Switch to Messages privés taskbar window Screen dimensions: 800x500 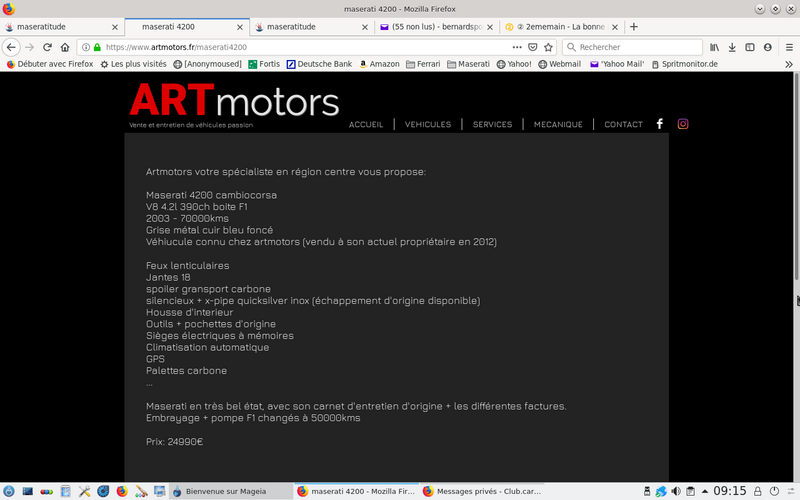(x=482, y=491)
